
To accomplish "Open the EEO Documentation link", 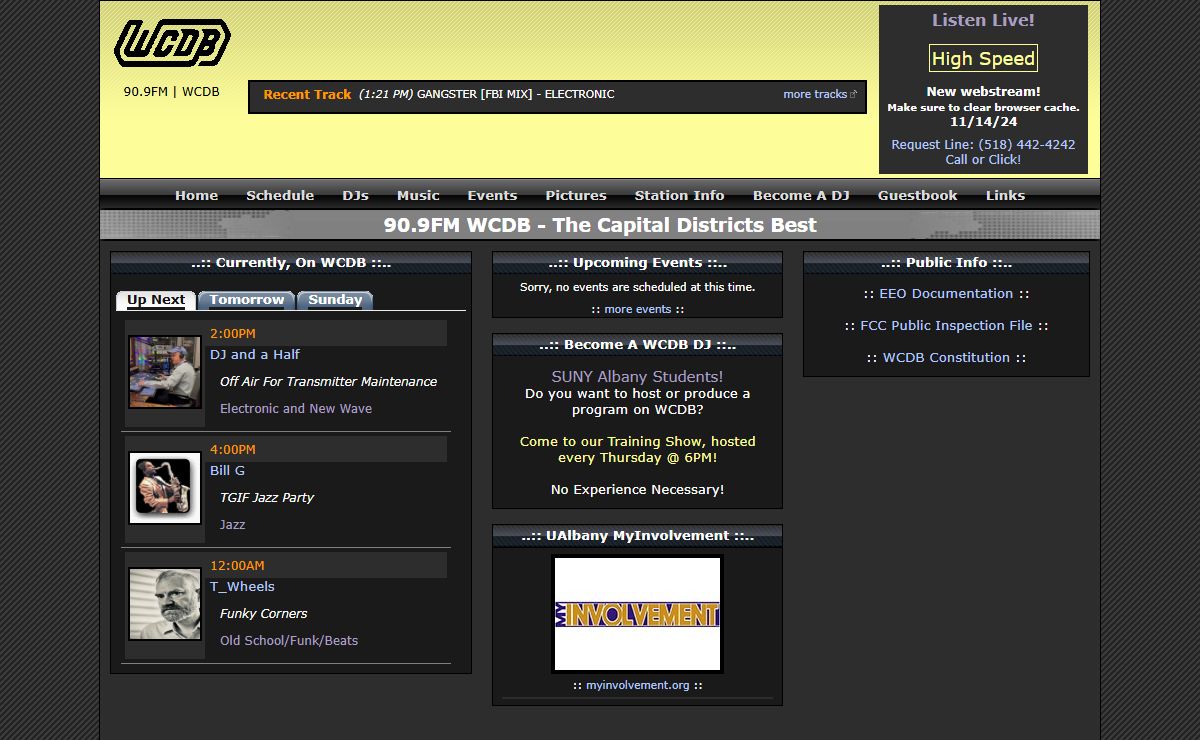I will click(946, 293).
